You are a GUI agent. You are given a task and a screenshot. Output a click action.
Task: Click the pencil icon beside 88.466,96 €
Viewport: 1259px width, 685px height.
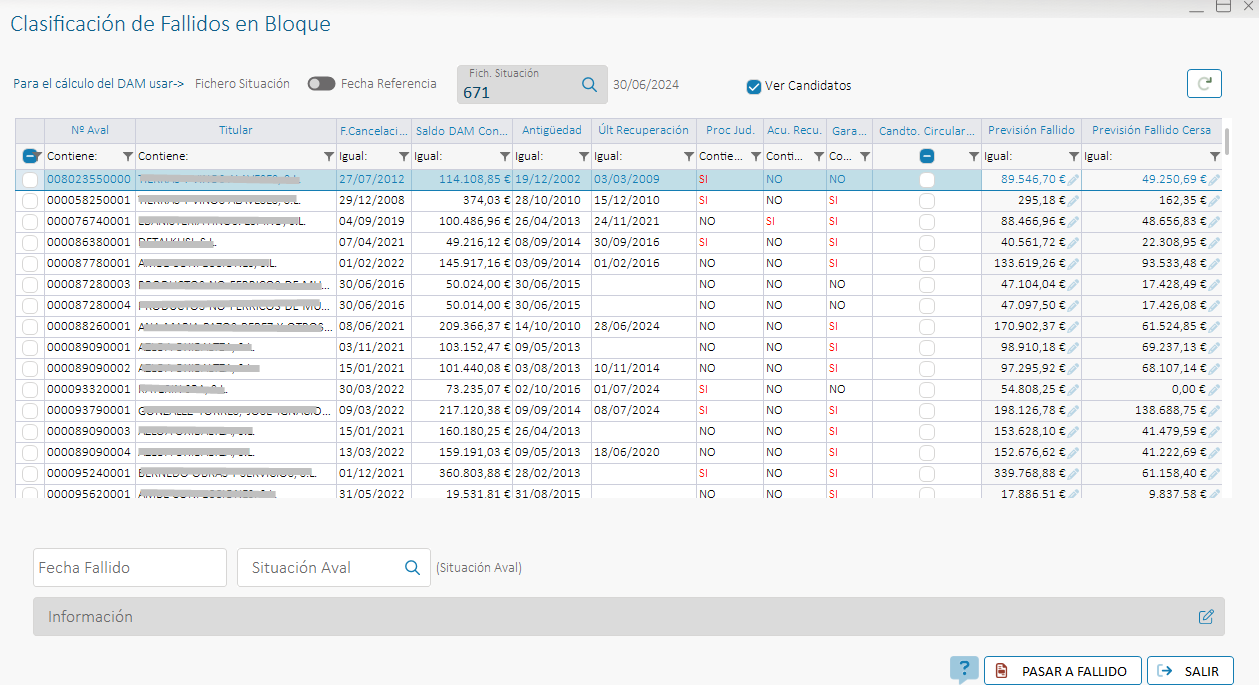[x=1073, y=222]
